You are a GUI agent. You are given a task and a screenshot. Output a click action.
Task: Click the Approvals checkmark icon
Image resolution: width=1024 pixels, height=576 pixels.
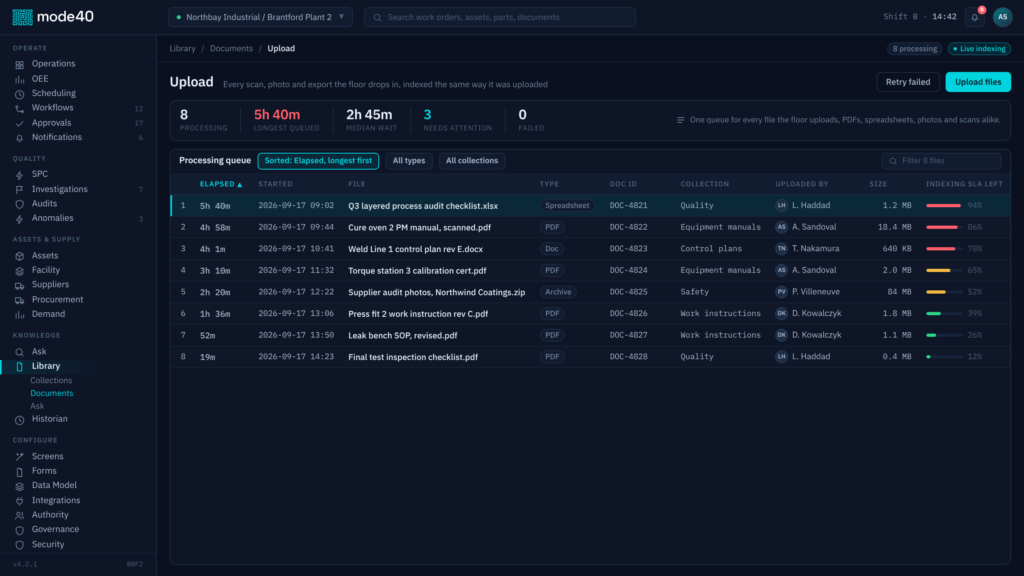(20, 123)
